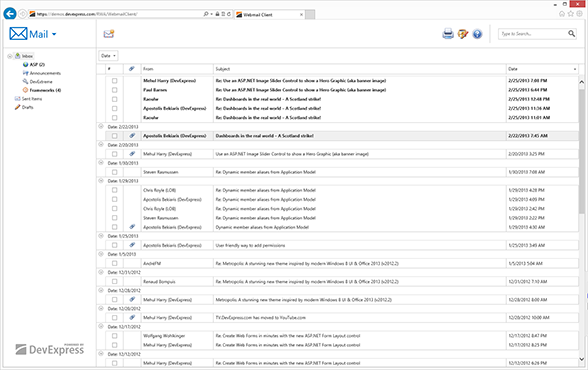588x370 pixels.
Task: Check the Chris Royle 4:28 PM message
Action: click(x=114, y=190)
